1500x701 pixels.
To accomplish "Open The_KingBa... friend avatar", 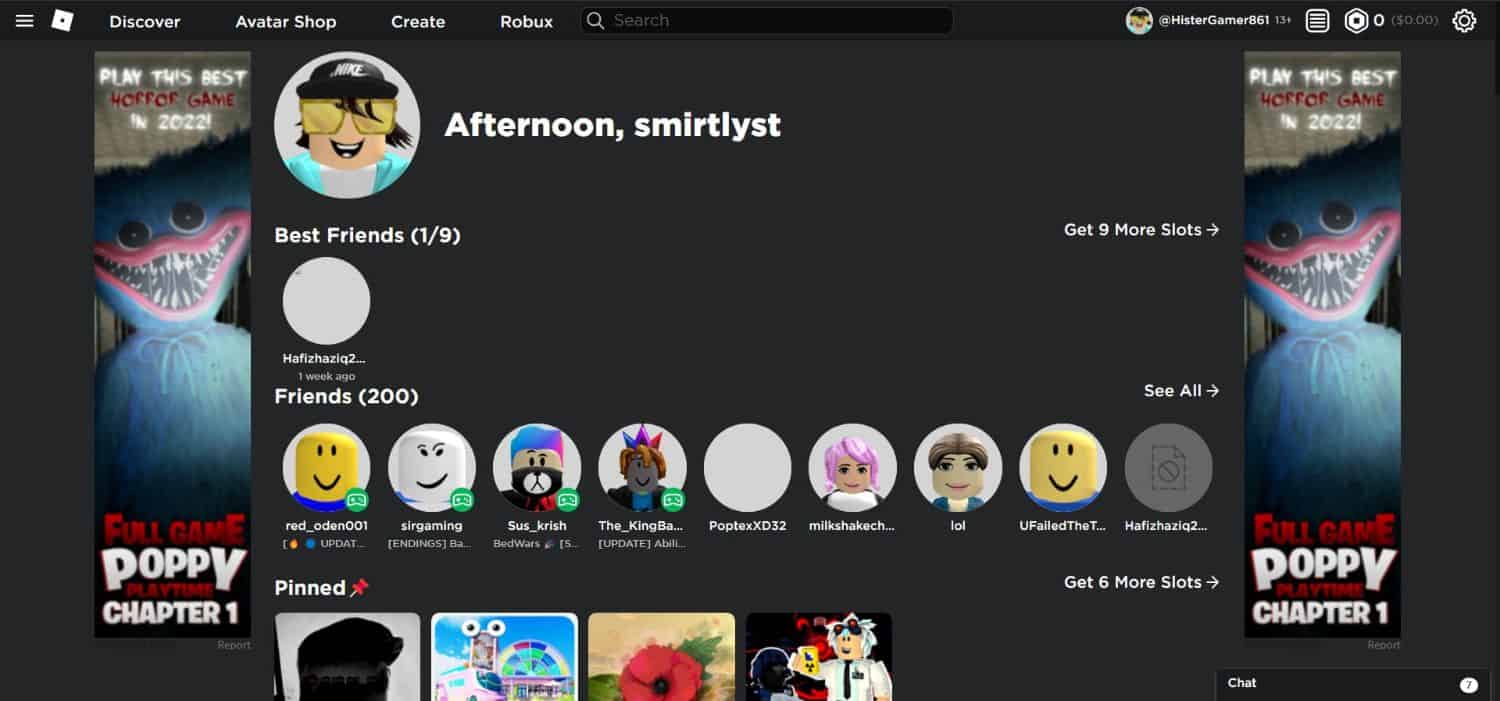I will (642, 468).
